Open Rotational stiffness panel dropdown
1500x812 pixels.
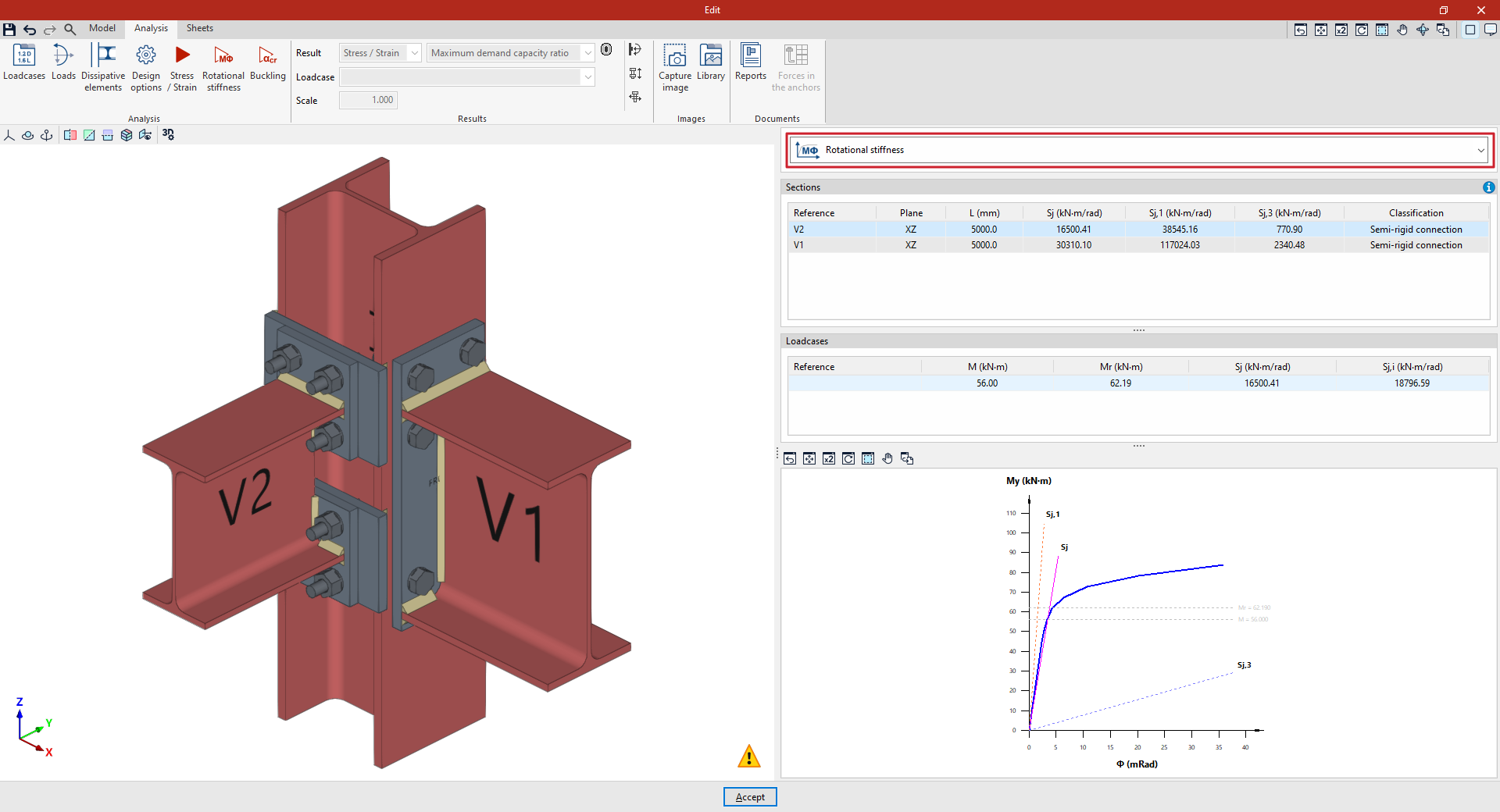1140,150
